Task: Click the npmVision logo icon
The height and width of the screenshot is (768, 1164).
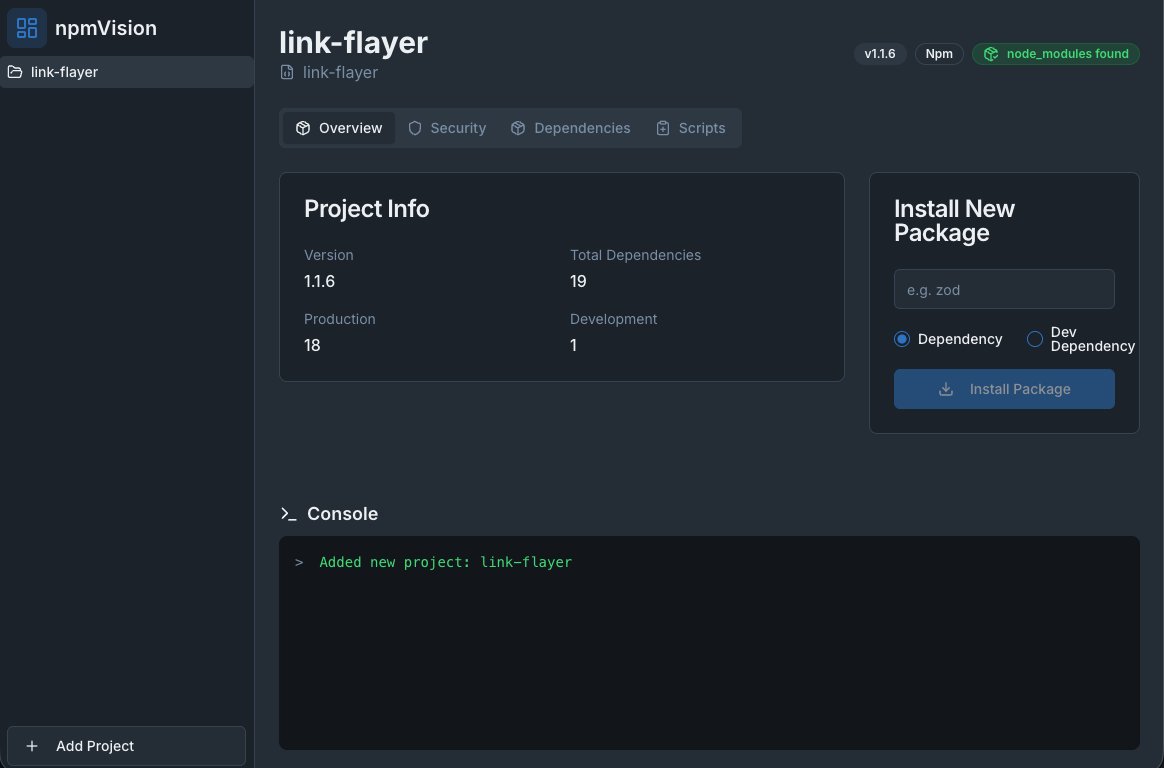Action: point(27,28)
